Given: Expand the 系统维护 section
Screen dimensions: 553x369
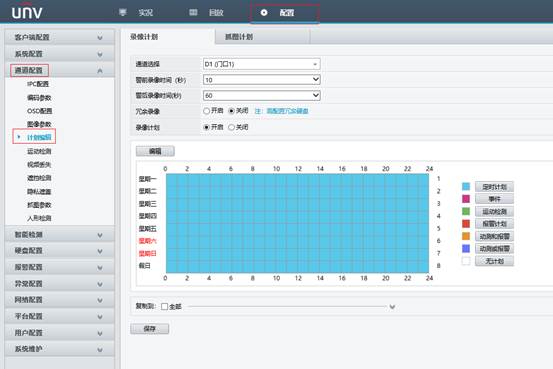Looking at the screenshot, I should pyautogui.click(x=60, y=349).
